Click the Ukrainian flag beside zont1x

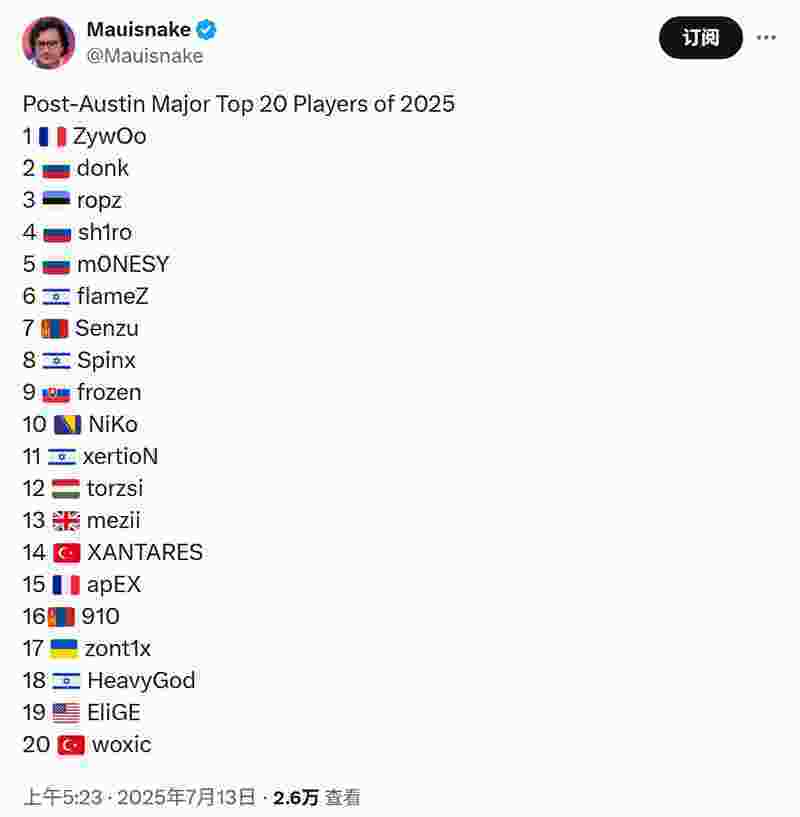pyautogui.click(x=64, y=649)
